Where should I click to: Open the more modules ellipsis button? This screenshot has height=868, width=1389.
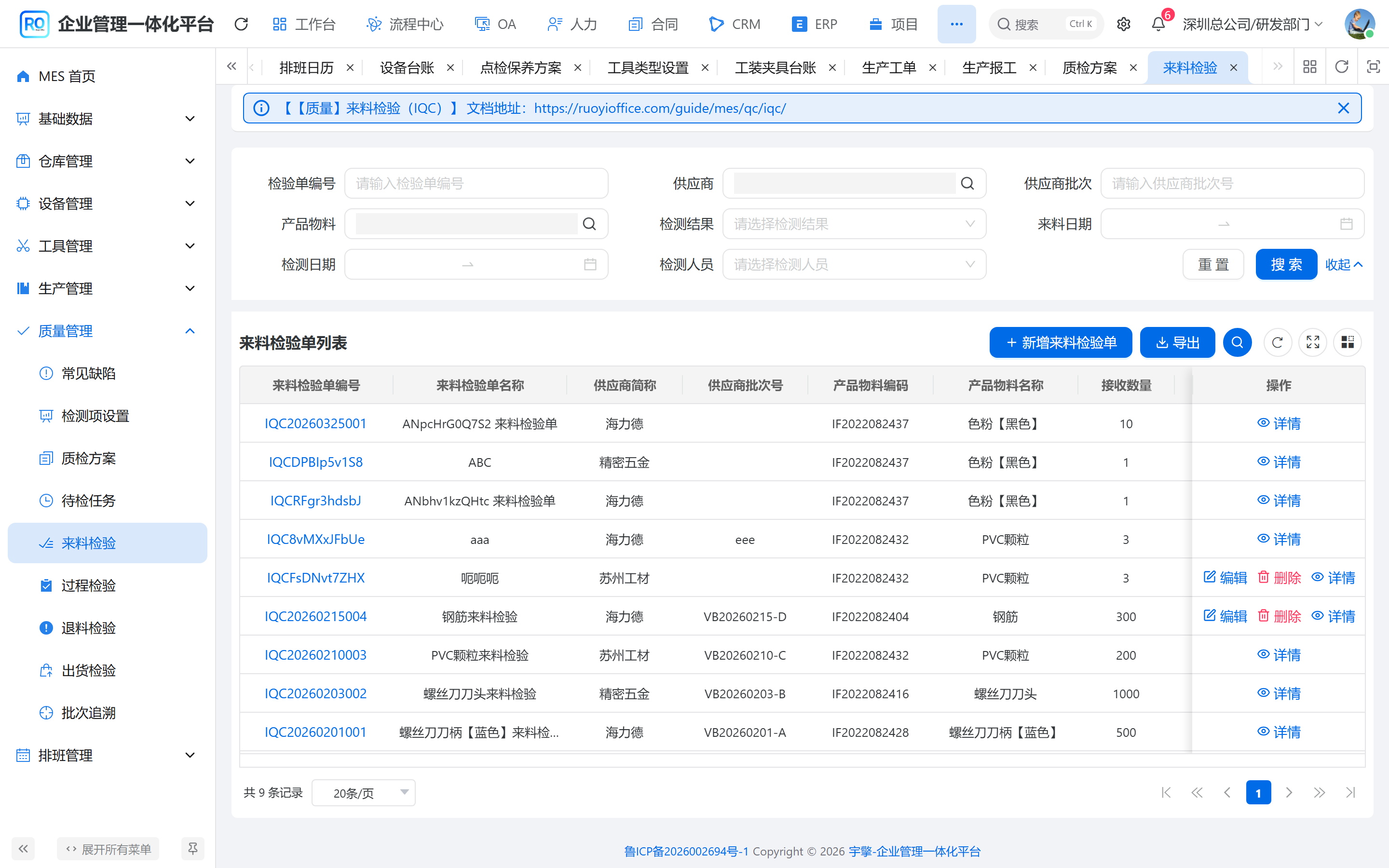[x=956, y=24]
